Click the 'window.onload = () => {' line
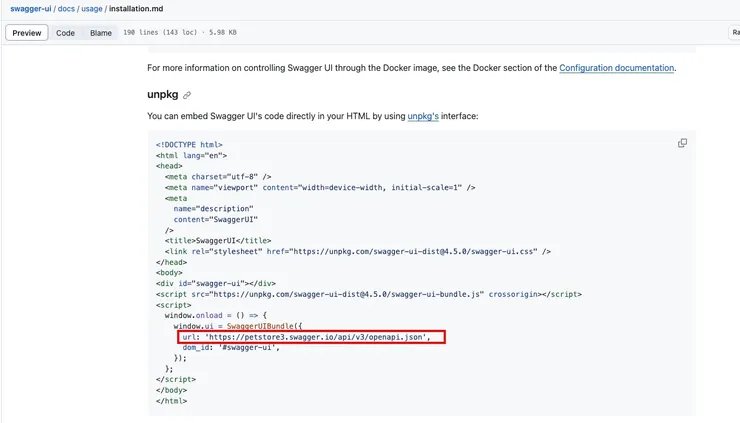Viewport: 740px width, 423px height. point(216,315)
